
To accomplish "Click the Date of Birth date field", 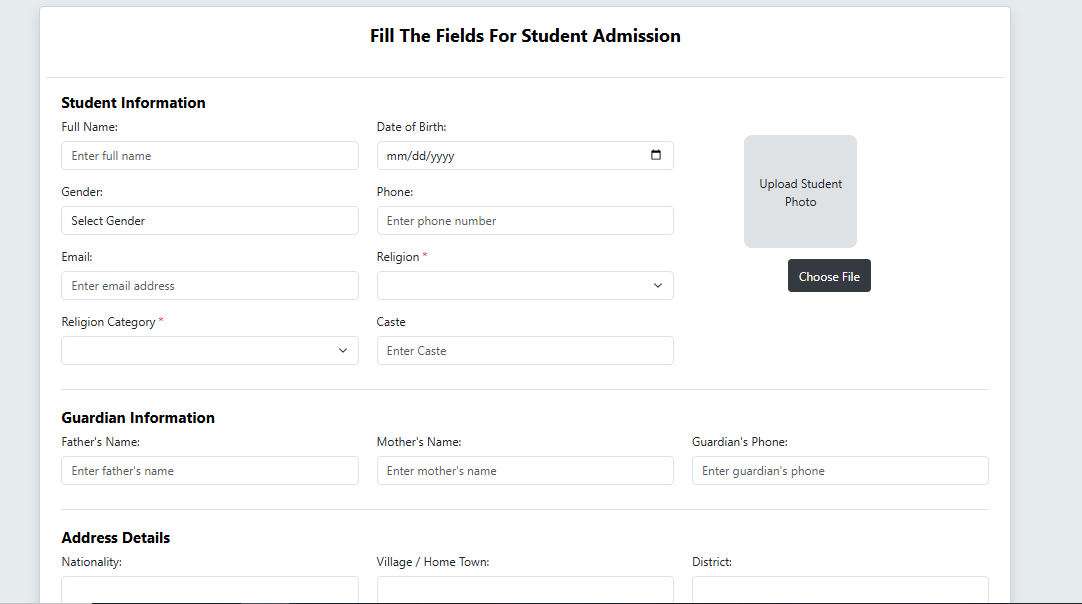I will (510, 156).
